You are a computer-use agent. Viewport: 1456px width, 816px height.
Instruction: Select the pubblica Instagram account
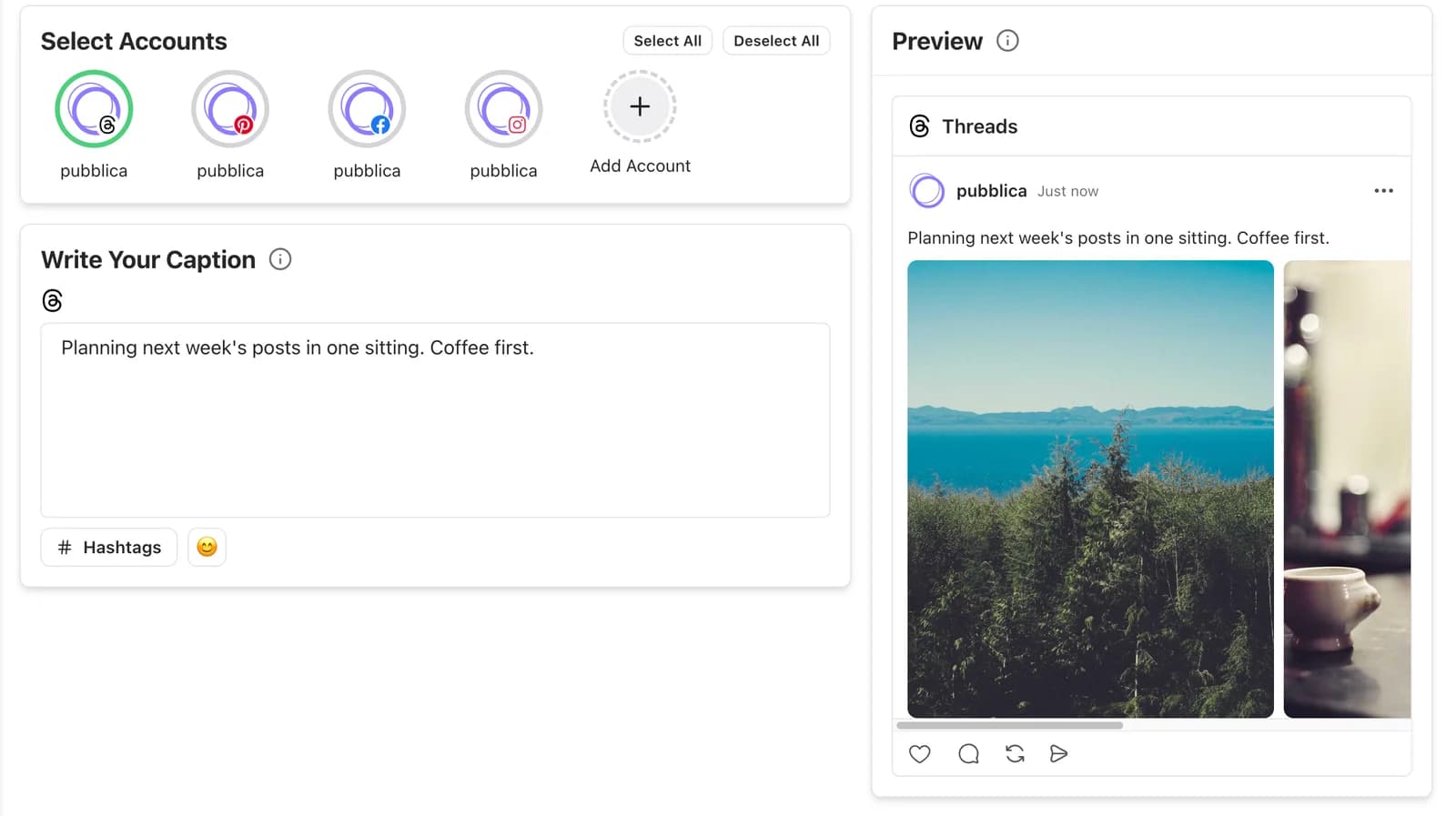coord(503,109)
